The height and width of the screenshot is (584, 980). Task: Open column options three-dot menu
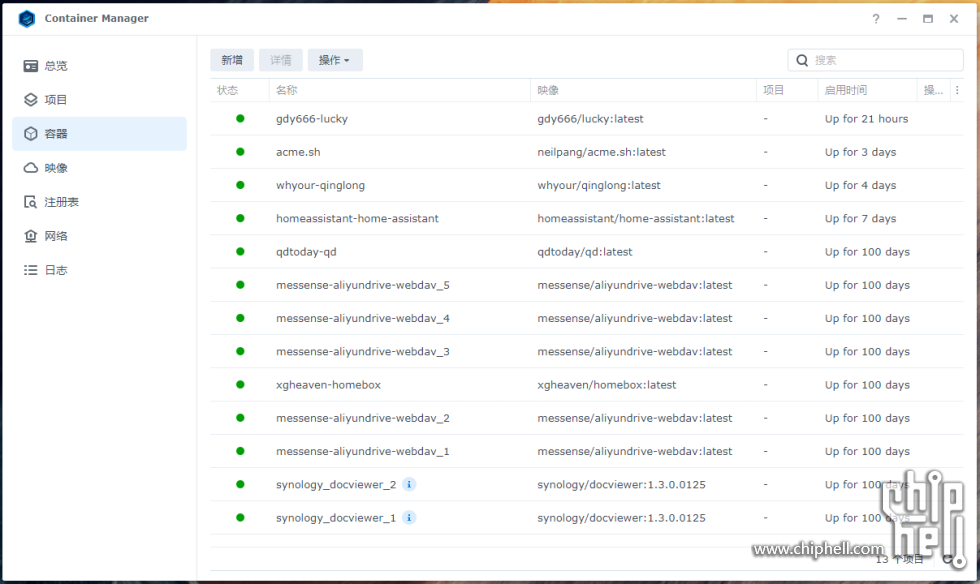(957, 90)
